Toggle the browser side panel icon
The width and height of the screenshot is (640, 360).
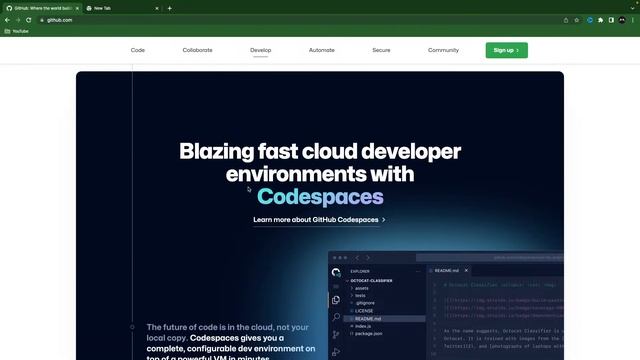pos(611,20)
